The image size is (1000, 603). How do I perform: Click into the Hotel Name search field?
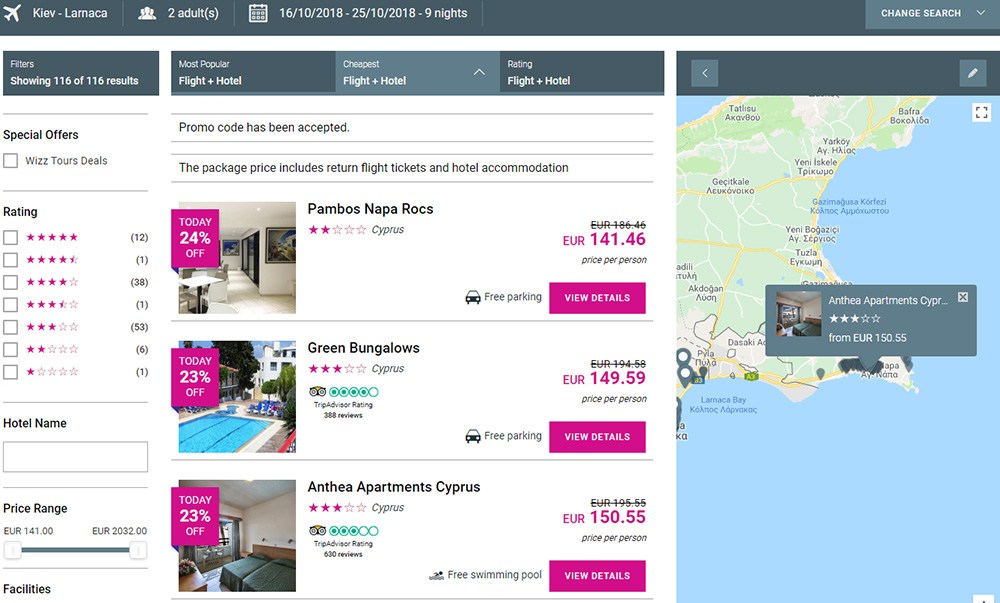(x=75, y=457)
